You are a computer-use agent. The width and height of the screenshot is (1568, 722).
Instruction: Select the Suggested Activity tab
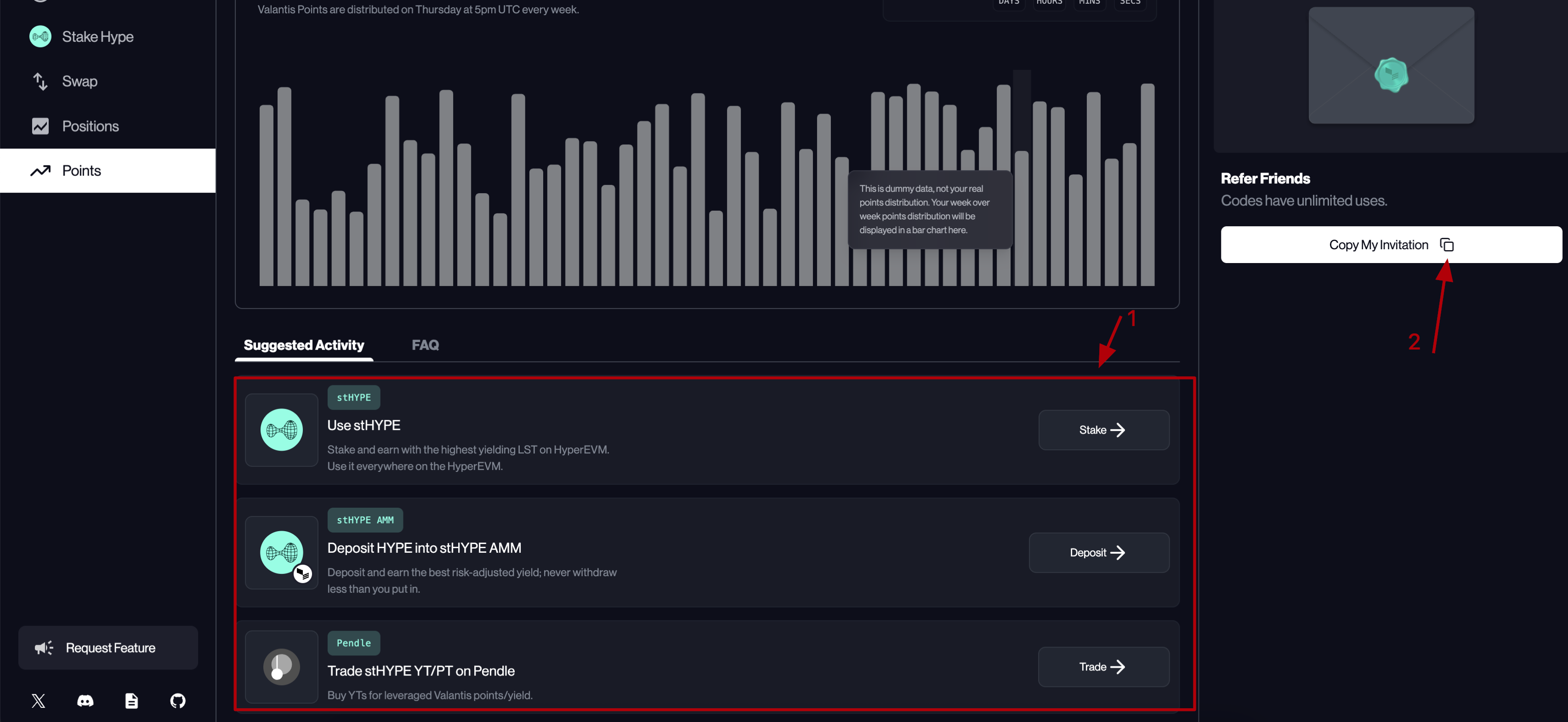point(304,345)
